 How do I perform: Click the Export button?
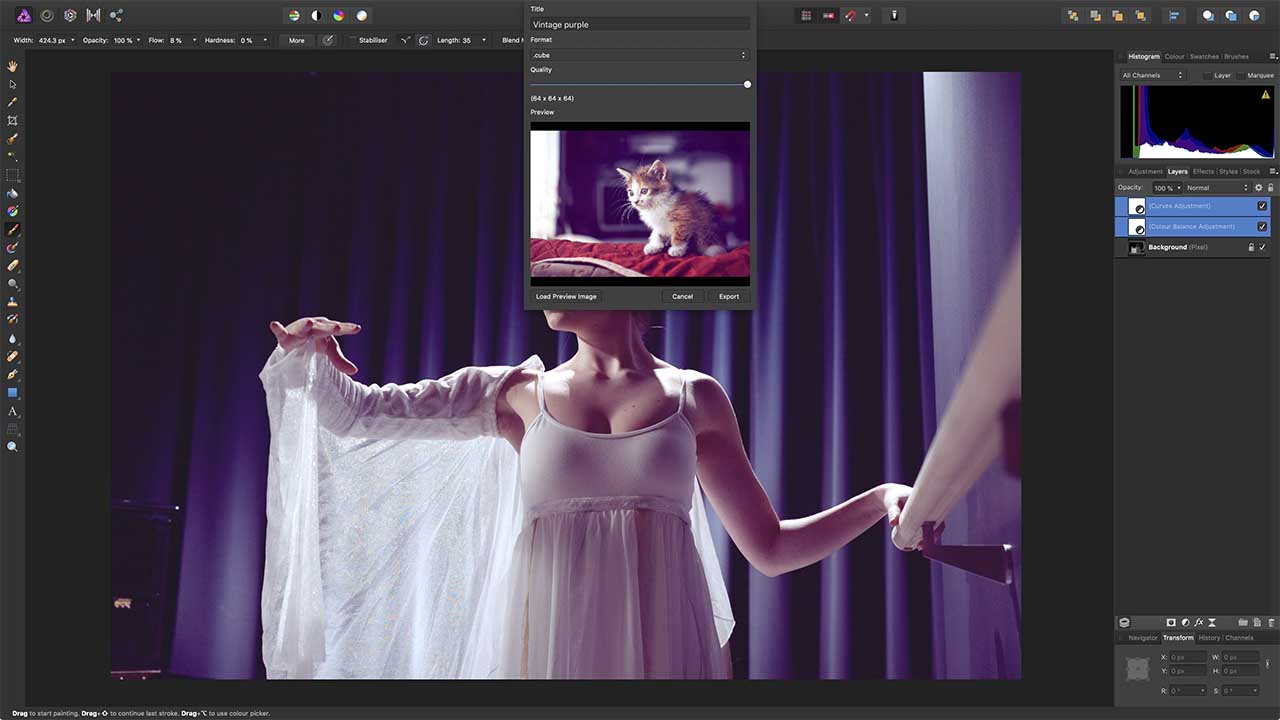[729, 296]
